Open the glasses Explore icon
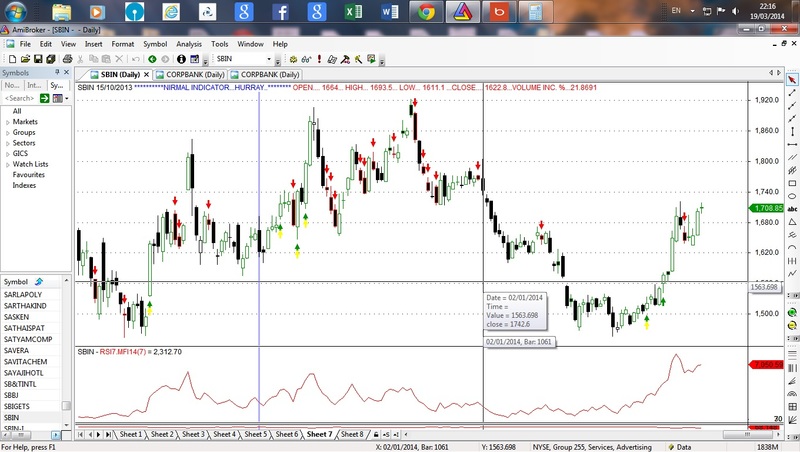 306,59
